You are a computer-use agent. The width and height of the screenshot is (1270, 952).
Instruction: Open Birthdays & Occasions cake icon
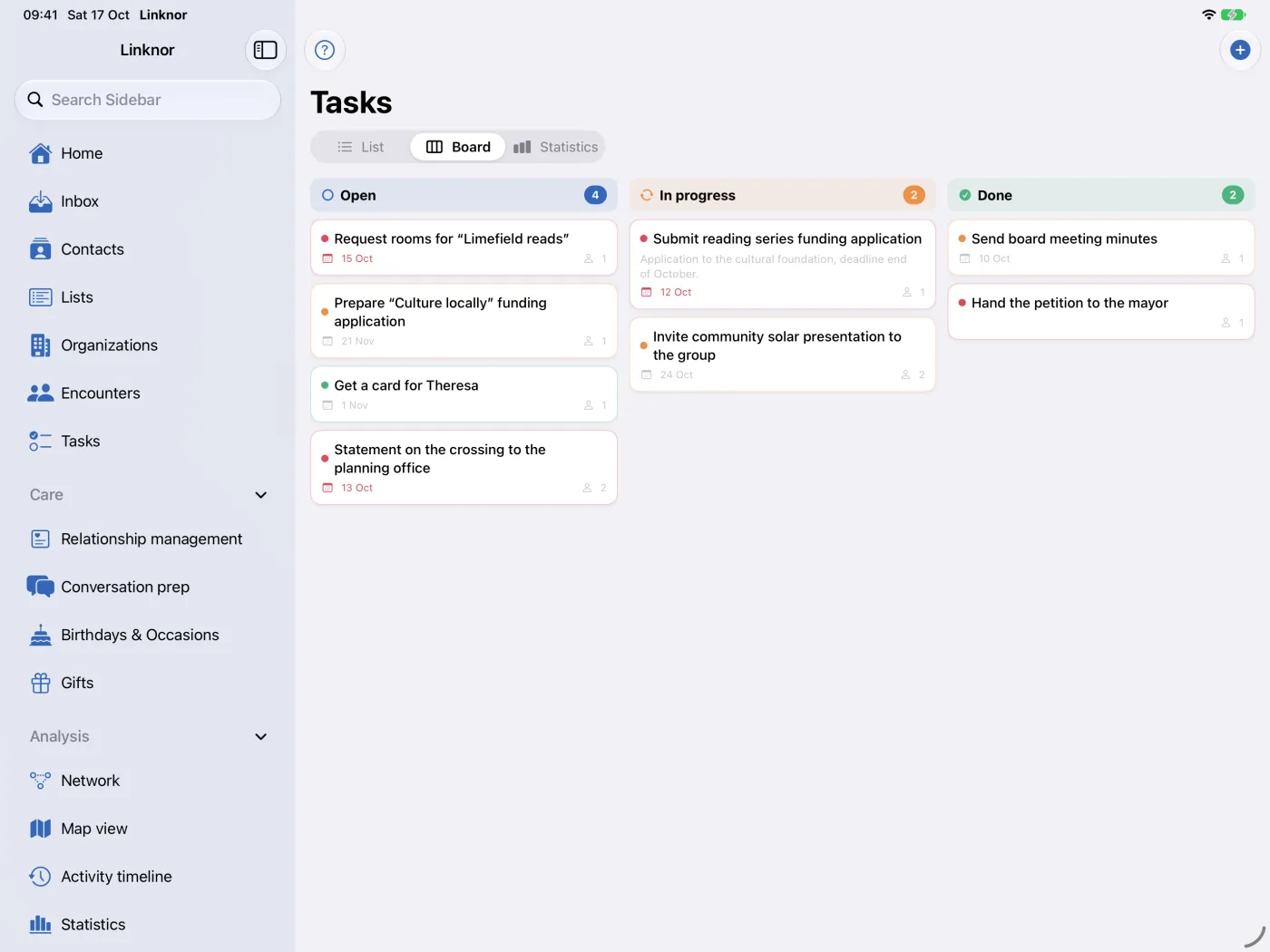(x=41, y=636)
